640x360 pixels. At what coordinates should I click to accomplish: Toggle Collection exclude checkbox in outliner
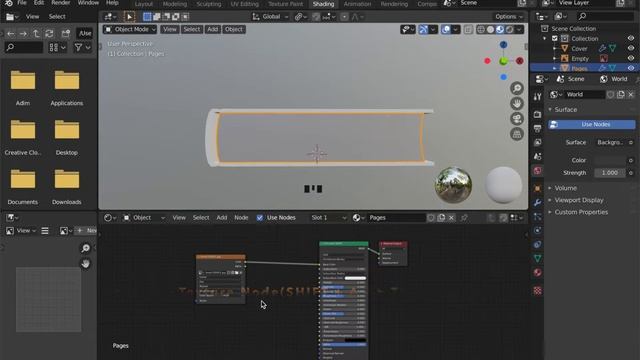(555, 38)
